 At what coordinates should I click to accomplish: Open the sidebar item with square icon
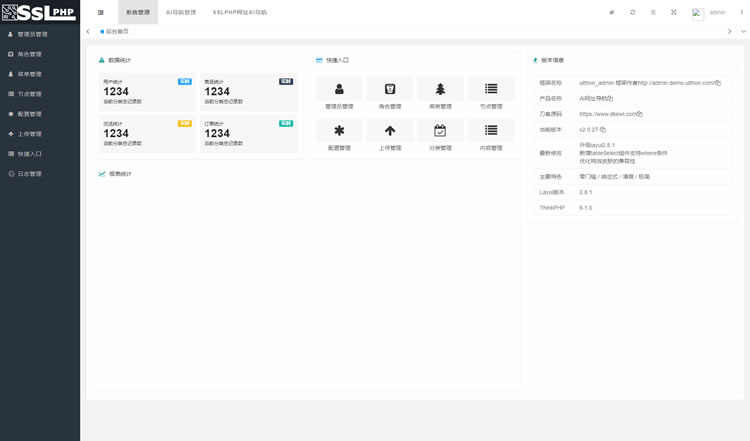40,55
